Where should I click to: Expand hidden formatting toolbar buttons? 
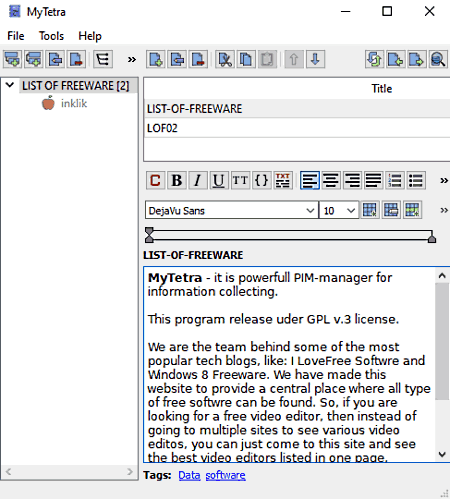tap(444, 181)
